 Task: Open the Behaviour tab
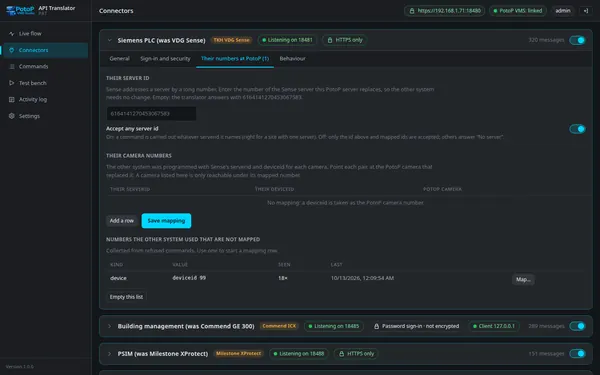click(x=292, y=59)
